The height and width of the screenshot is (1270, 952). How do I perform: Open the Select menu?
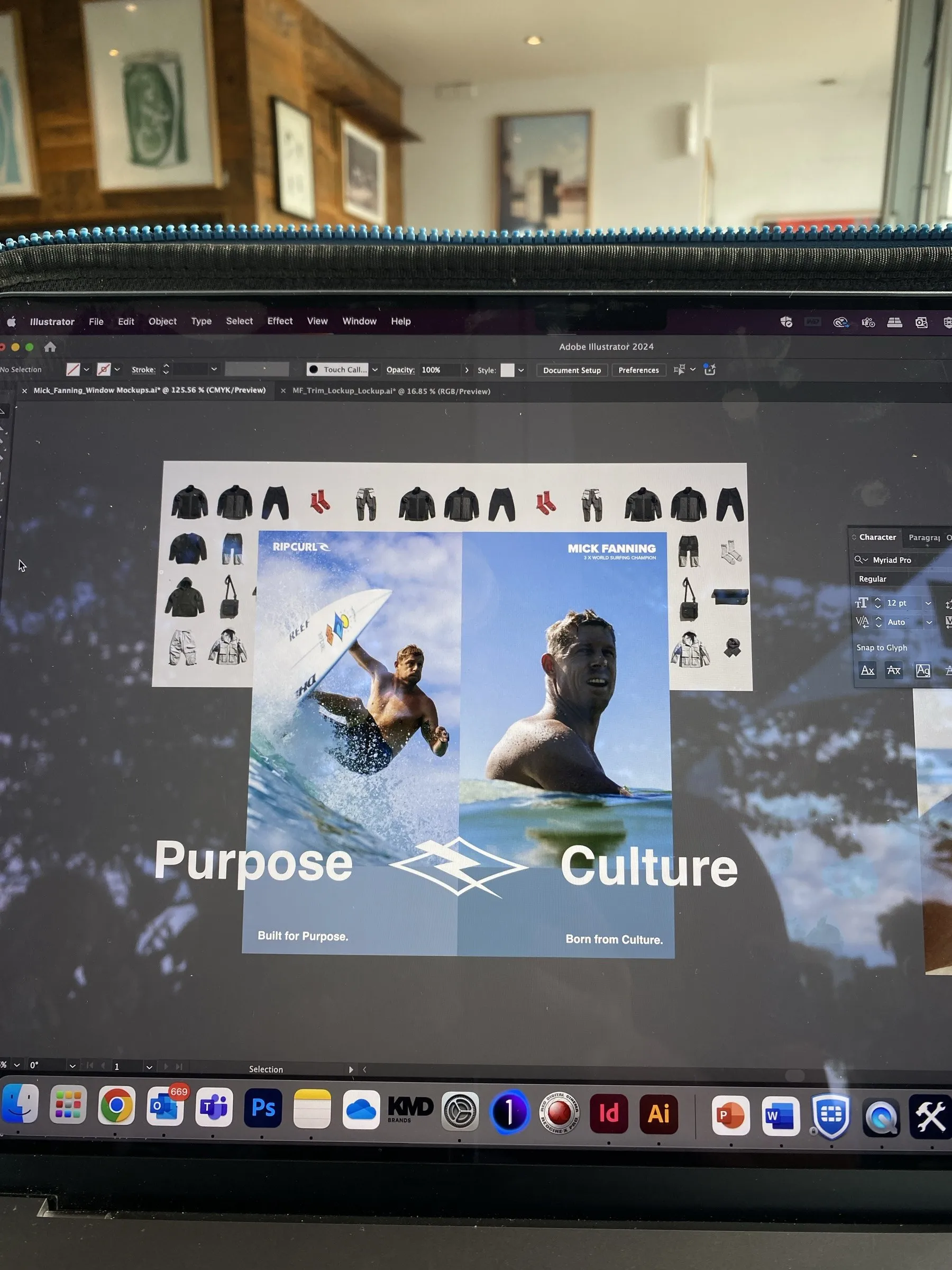click(239, 321)
